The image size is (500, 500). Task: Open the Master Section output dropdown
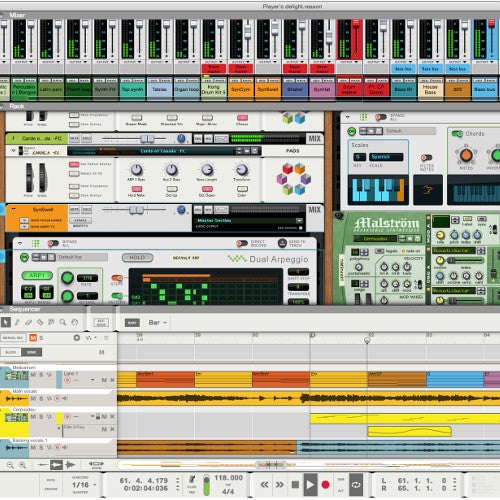[299, 221]
